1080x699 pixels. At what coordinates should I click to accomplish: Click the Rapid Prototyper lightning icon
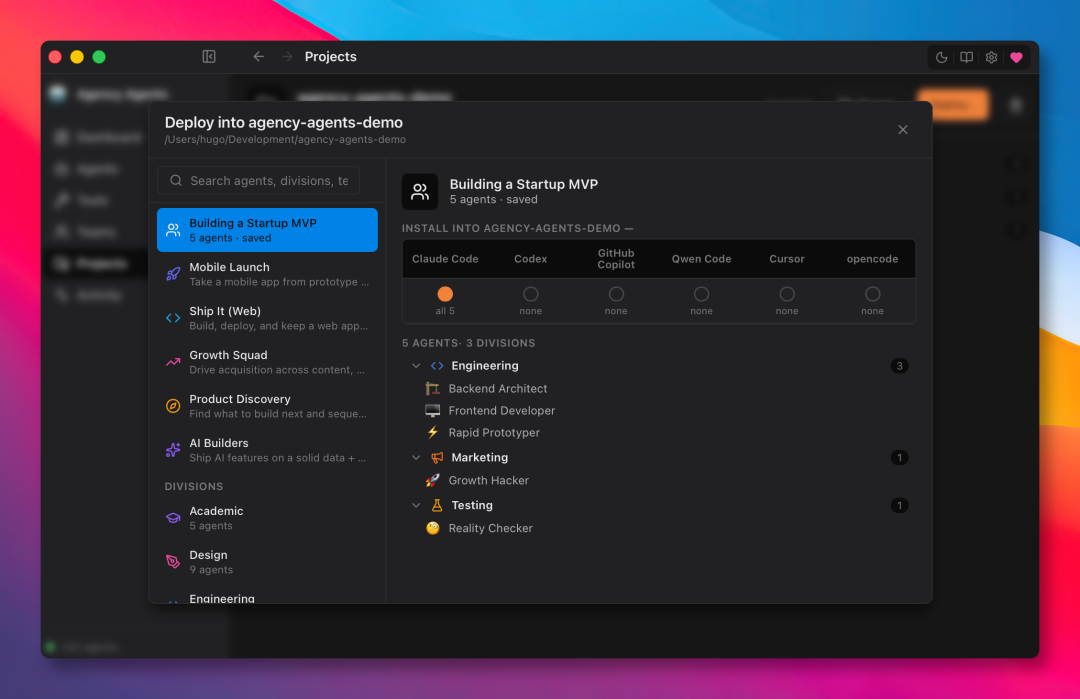433,432
